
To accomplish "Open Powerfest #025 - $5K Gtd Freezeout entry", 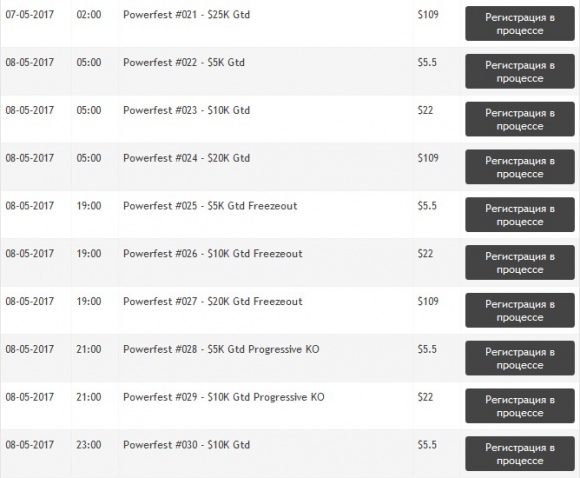I will 210,206.
